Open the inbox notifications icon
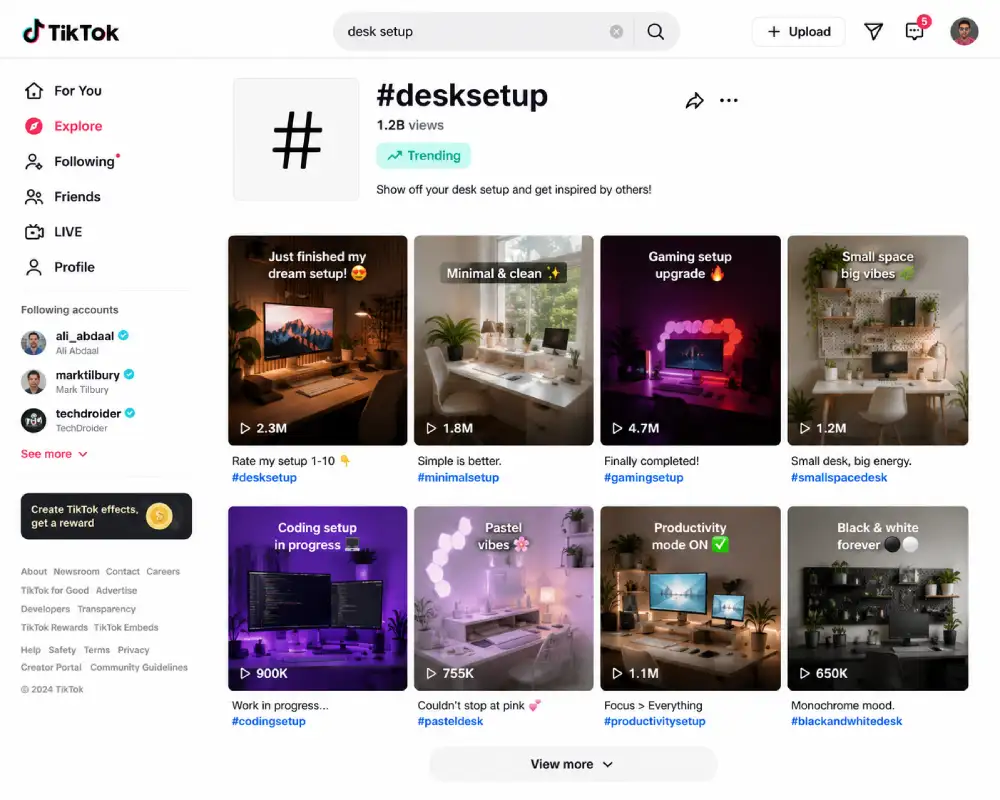The height and width of the screenshot is (800, 1000). (x=915, y=31)
